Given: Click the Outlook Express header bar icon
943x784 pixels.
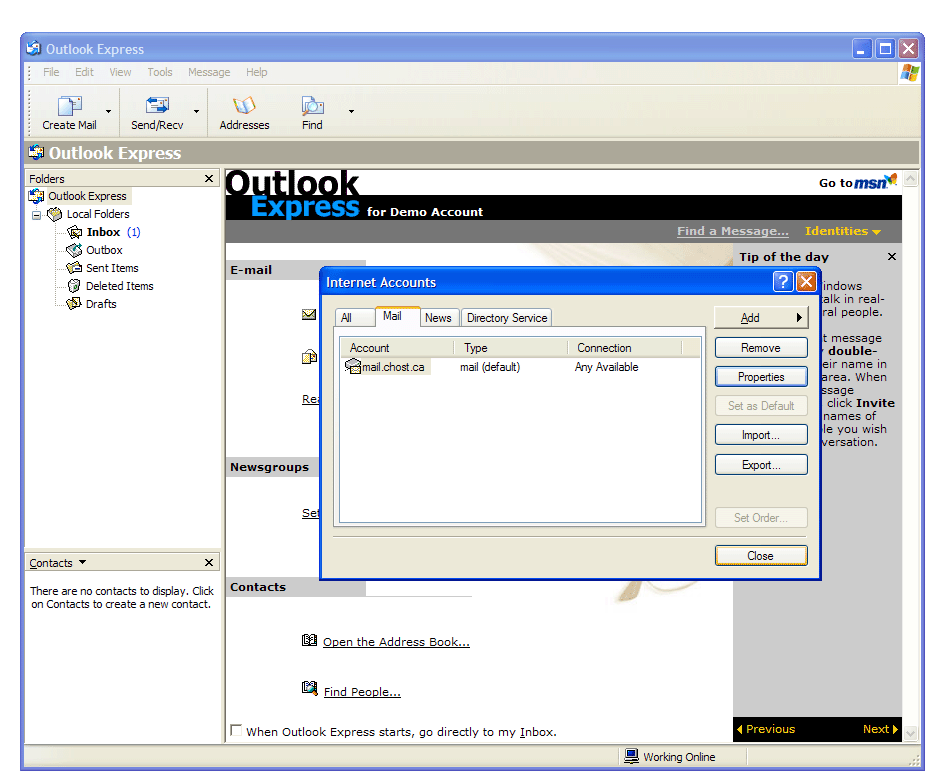Looking at the screenshot, I should coord(36,153).
